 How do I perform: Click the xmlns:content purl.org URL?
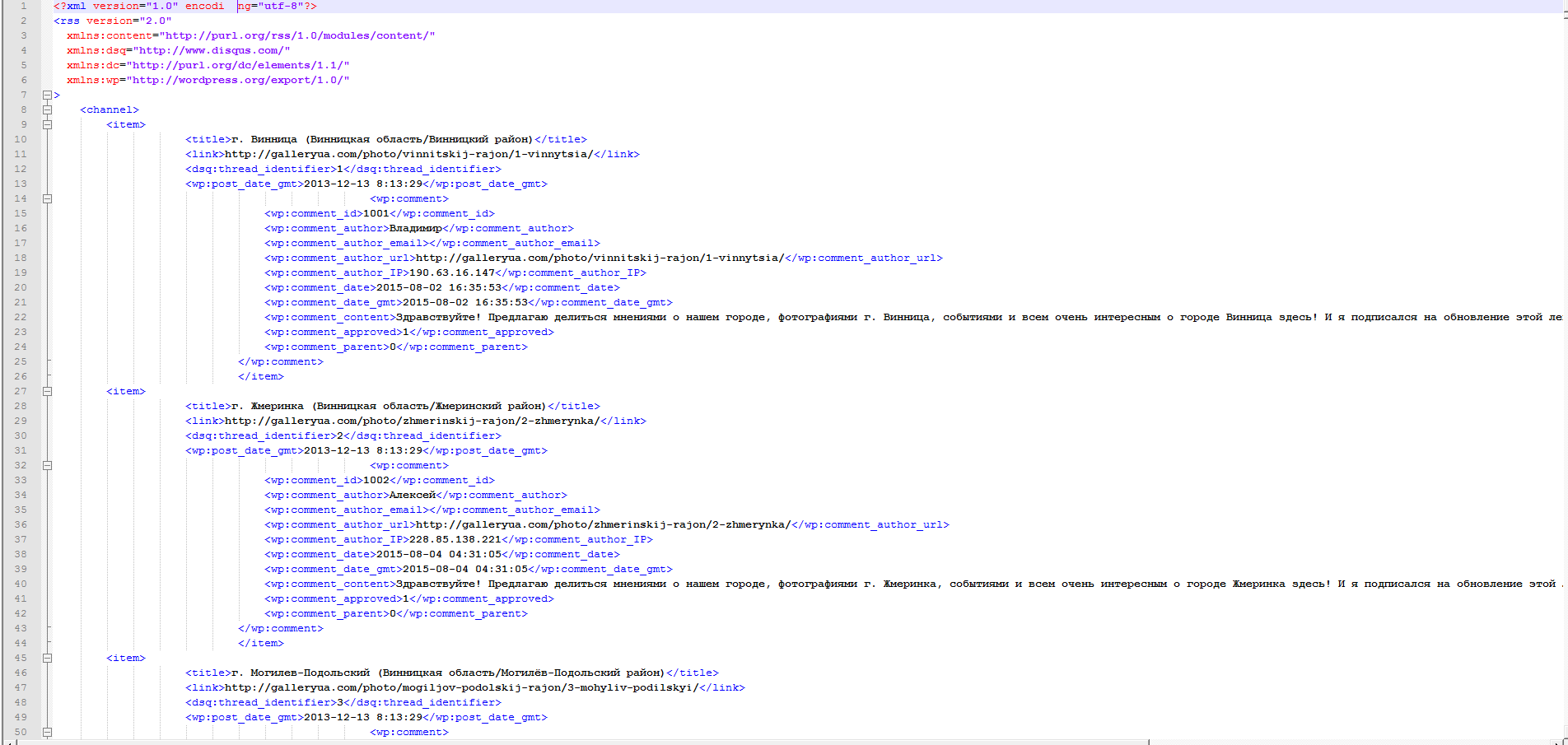click(x=296, y=35)
